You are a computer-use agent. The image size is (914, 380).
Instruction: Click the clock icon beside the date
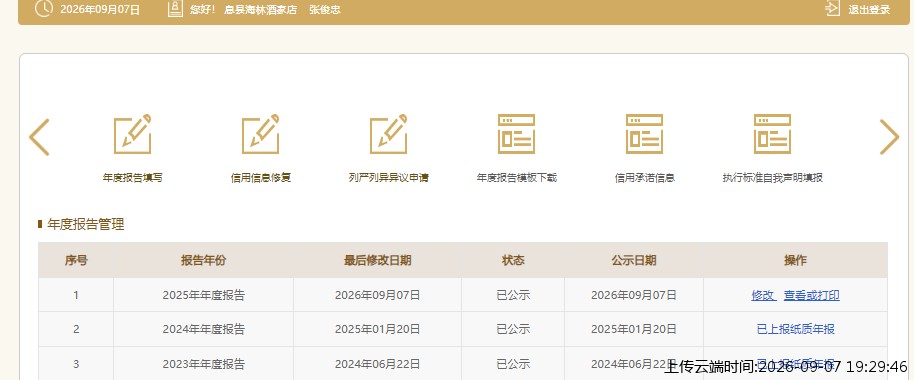(44, 9)
